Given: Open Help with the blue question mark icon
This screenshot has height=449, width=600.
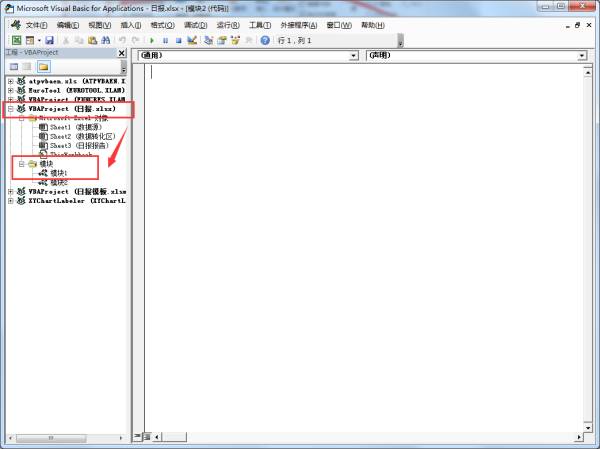Looking at the screenshot, I should 265,40.
